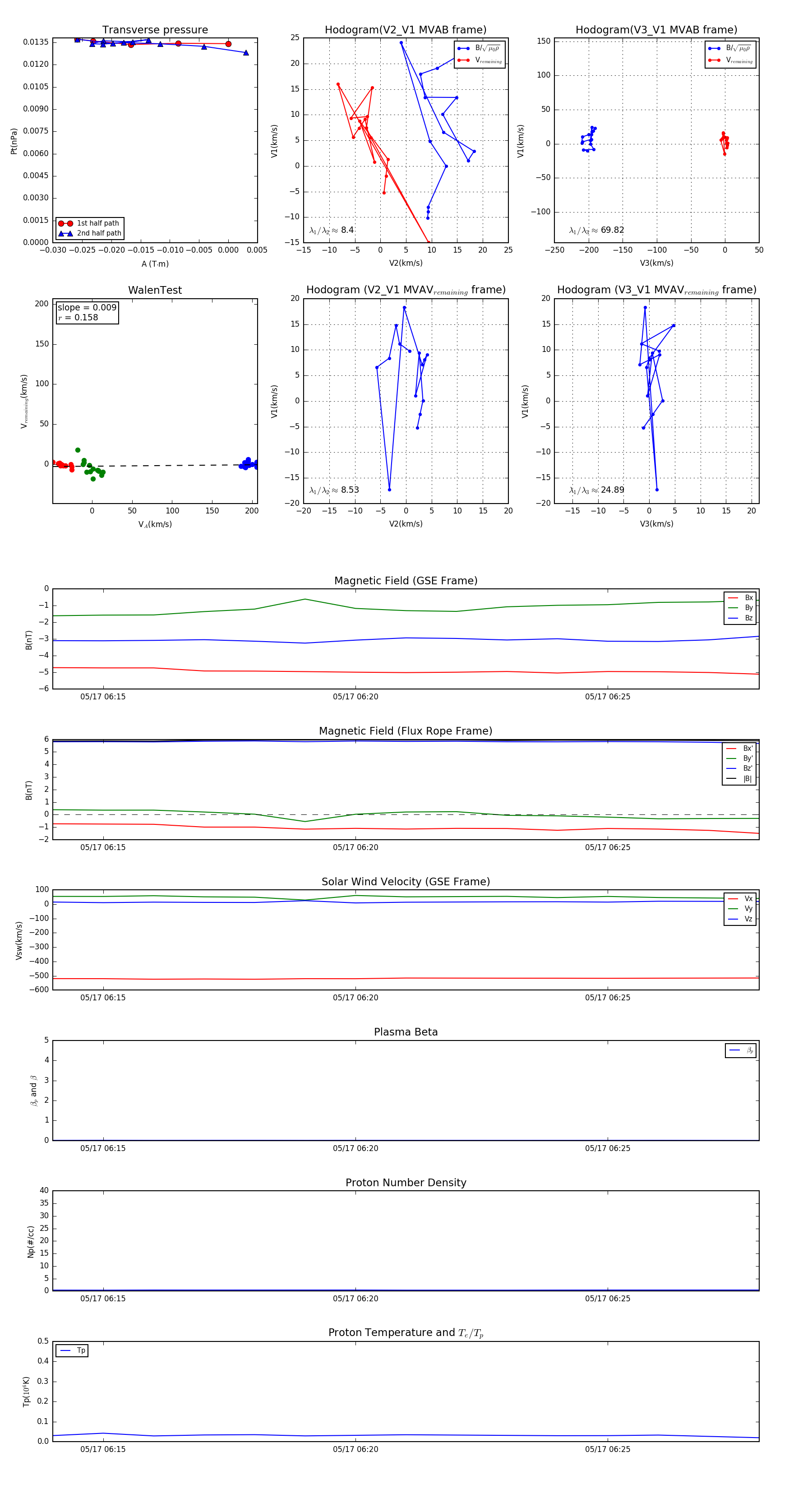812x1489 pixels.
Task: Select the Bz' legend entry
Action: click(x=740, y=769)
